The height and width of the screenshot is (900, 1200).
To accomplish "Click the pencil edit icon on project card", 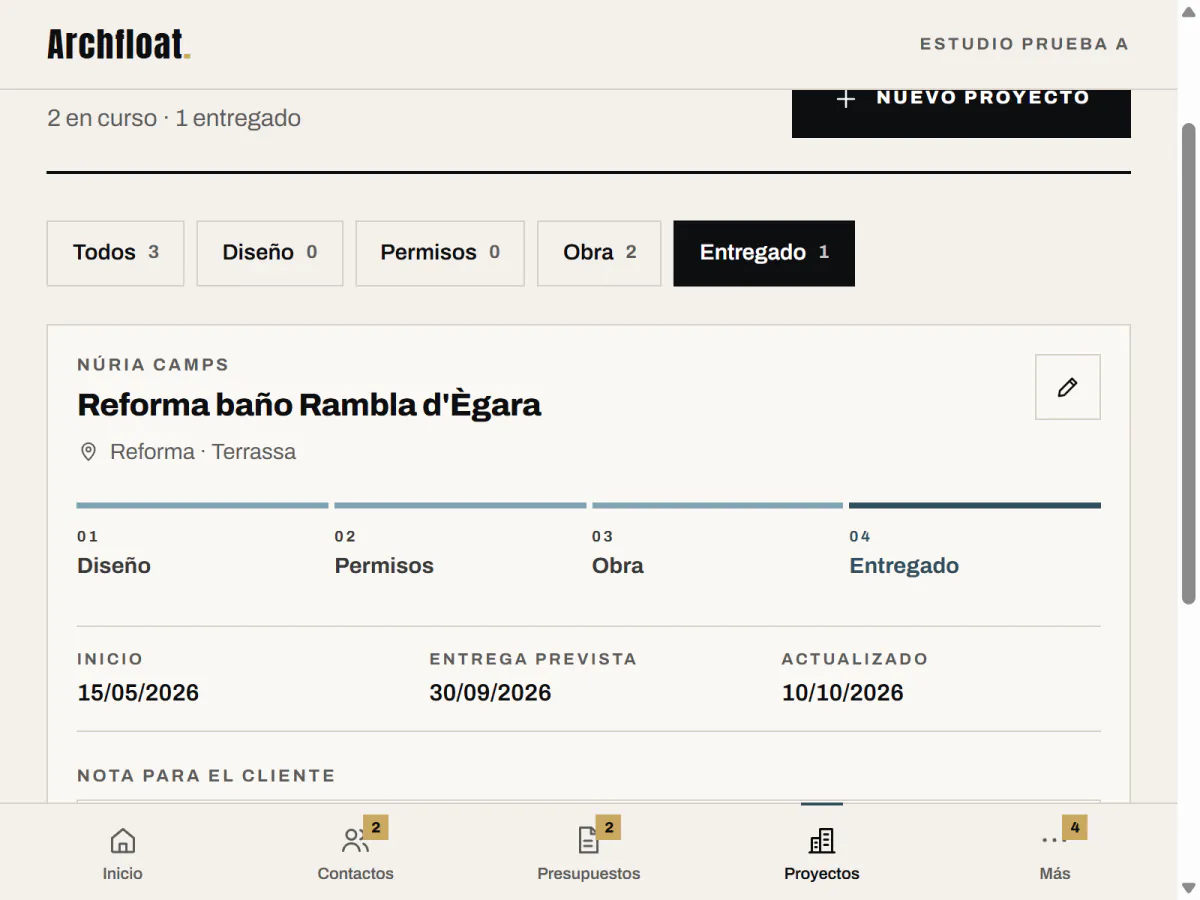I will coord(1067,387).
